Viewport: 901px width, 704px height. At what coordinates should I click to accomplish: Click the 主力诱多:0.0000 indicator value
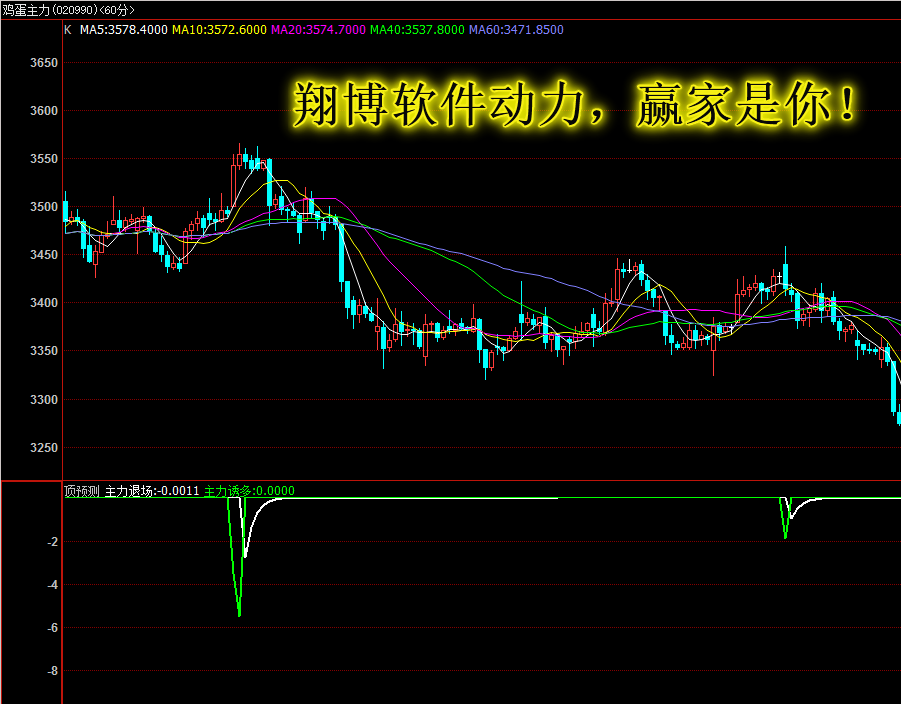click(249, 491)
